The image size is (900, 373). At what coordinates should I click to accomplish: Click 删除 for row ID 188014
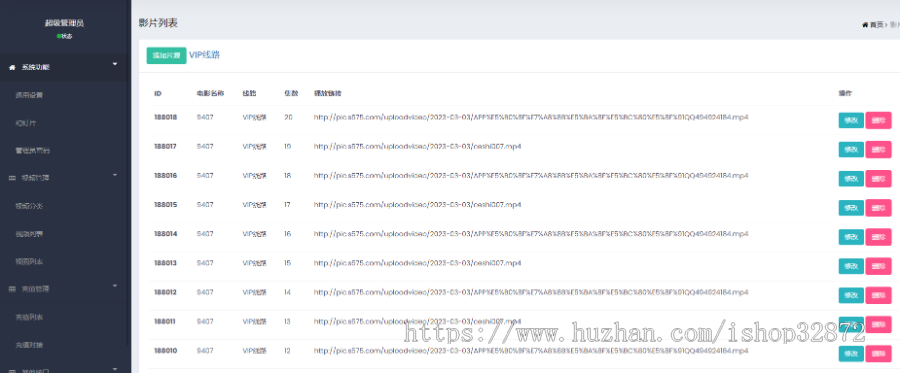[878, 237]
